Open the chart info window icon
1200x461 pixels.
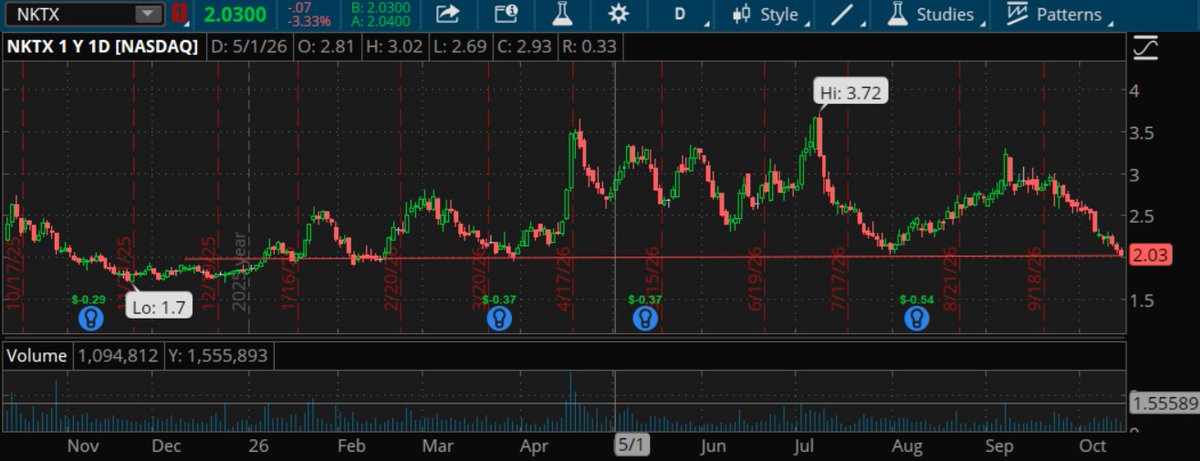(507, 14)
